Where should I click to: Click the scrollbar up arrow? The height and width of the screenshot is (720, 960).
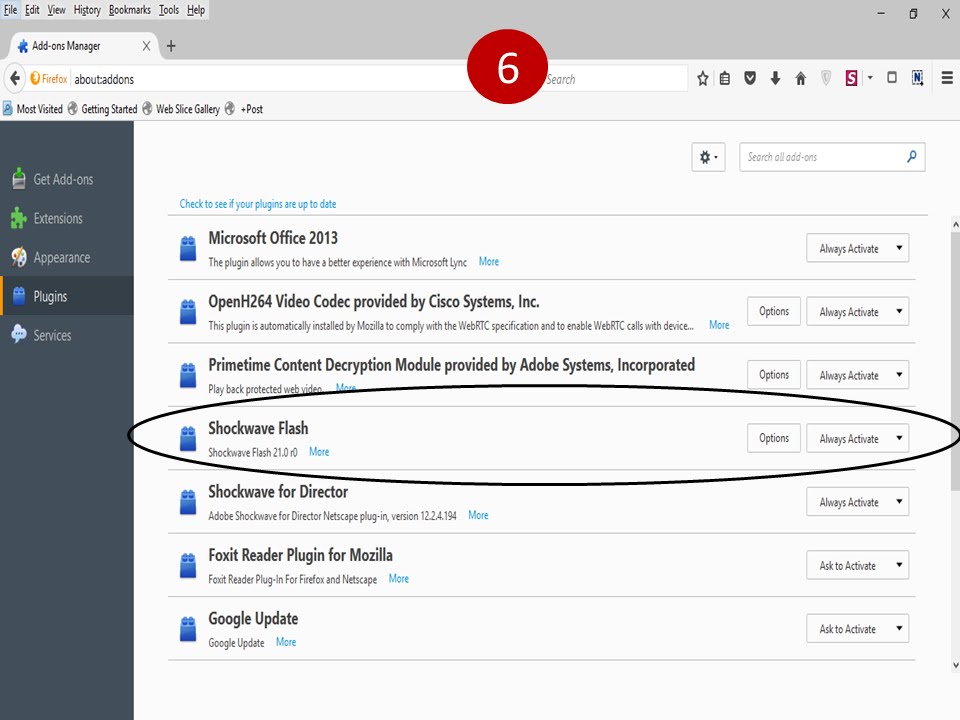(955, 225)
